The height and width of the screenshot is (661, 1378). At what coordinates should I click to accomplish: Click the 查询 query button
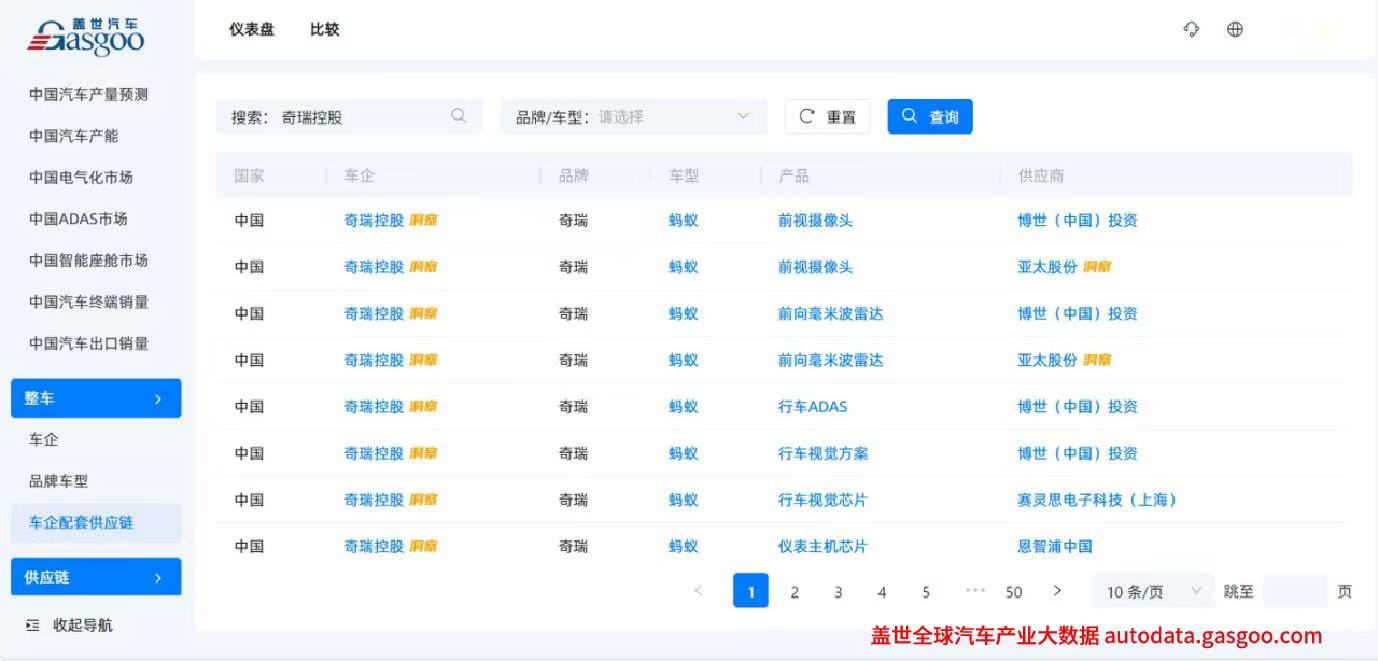pyautogui.click(x=929, y=116)
